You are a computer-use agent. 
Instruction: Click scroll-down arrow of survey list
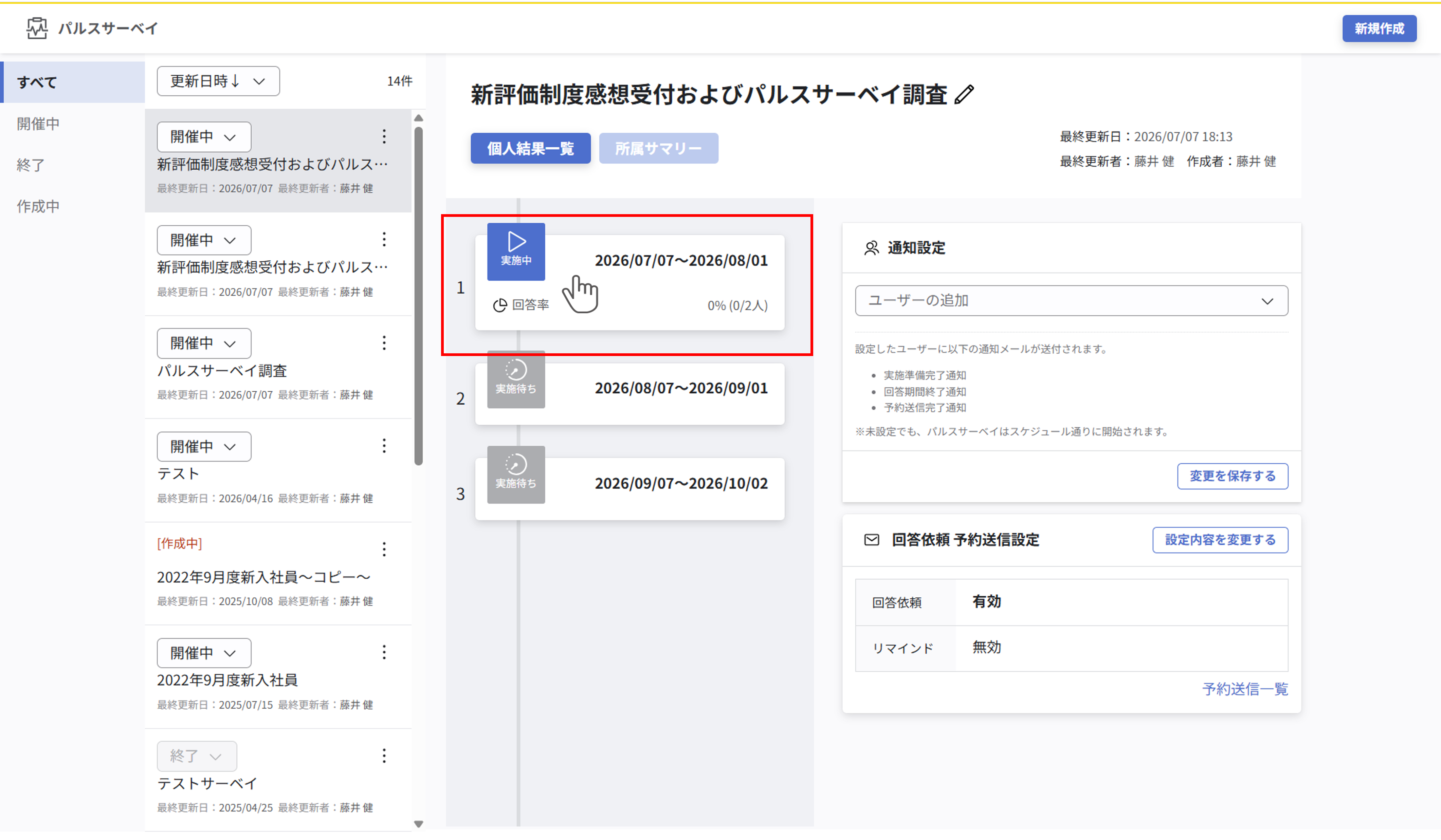tap(419, 824)
